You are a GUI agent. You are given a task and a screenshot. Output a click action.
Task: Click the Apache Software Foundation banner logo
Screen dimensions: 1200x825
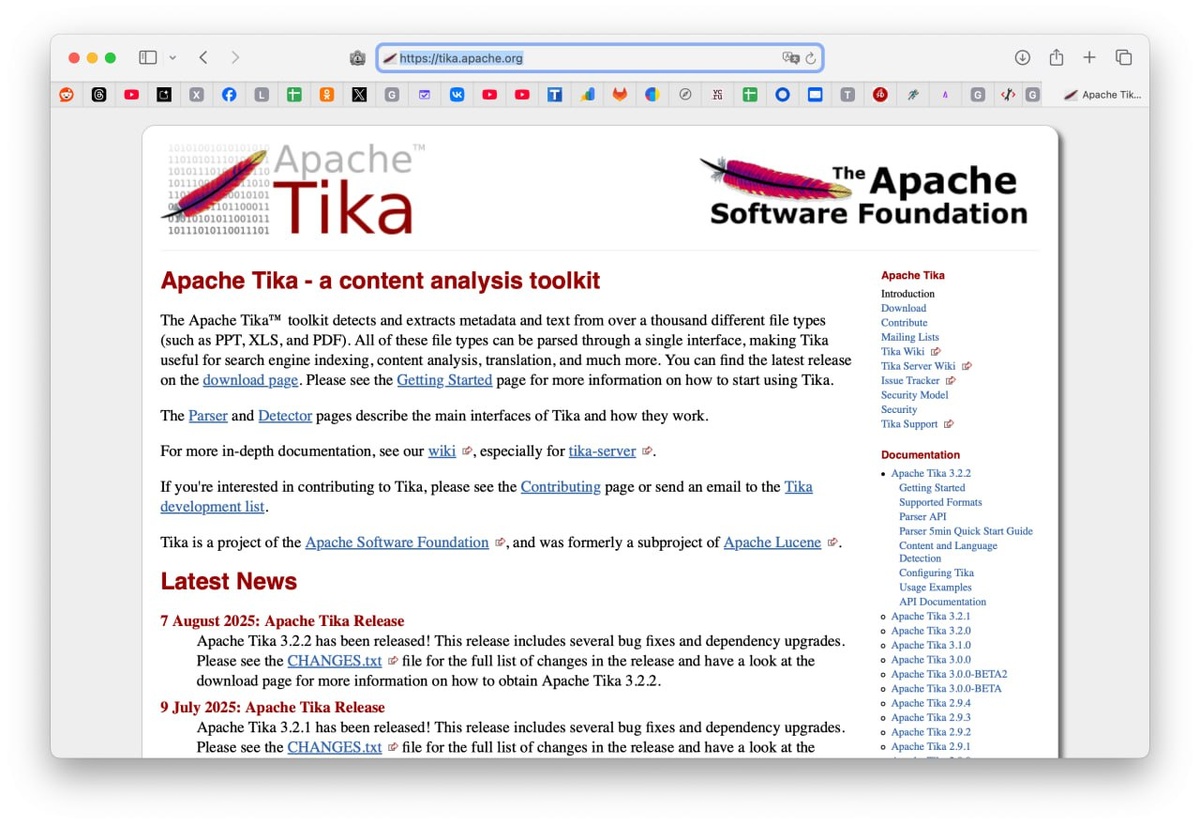[863, 190]
